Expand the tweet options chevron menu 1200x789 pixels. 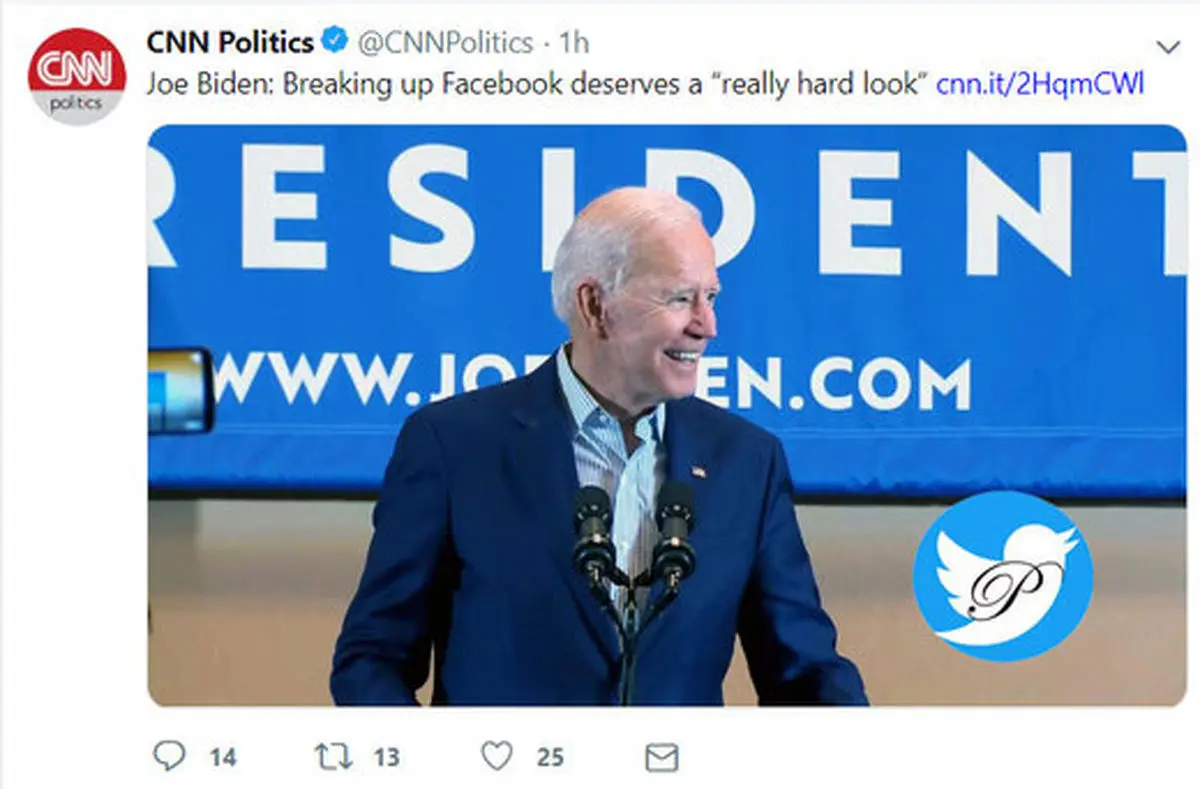[1167, 47]
